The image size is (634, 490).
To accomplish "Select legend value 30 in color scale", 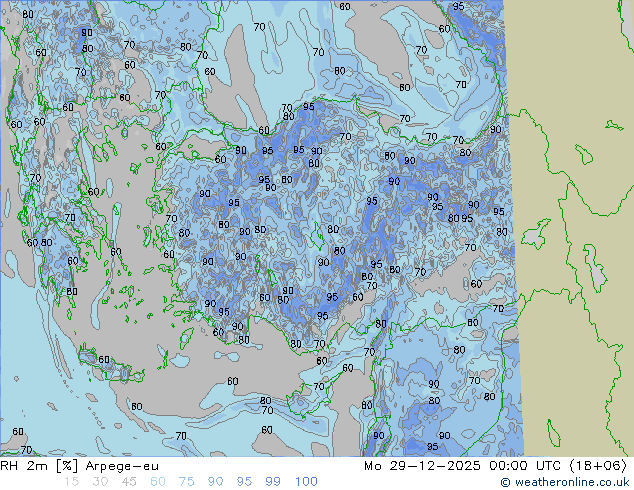I will (x=100, y=482).
